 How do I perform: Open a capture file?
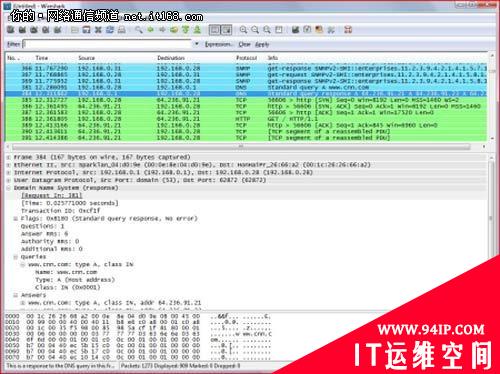click(75, 30)
